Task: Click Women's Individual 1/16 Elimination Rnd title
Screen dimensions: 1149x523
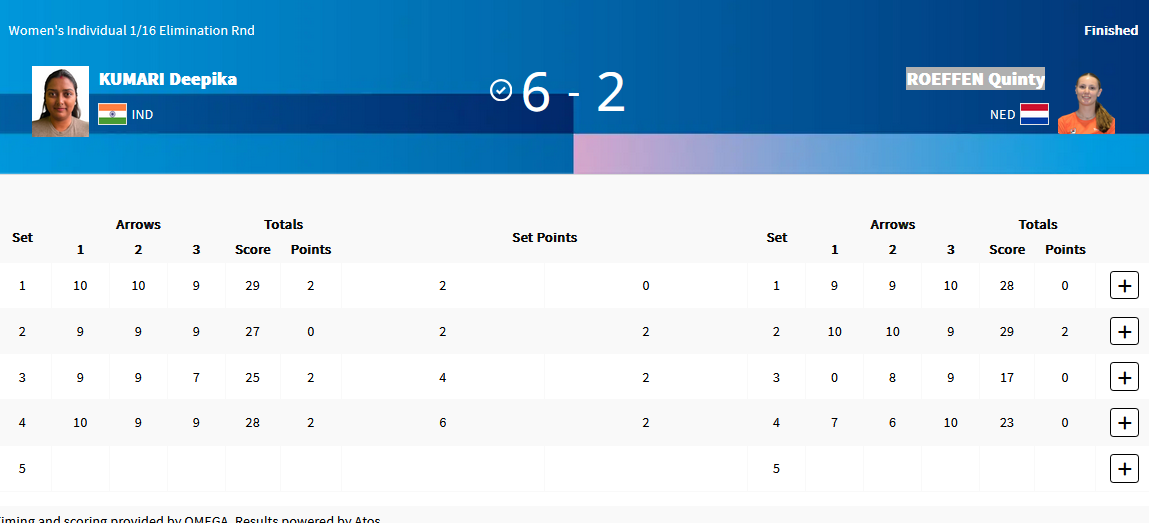Action: pos(132,31)
